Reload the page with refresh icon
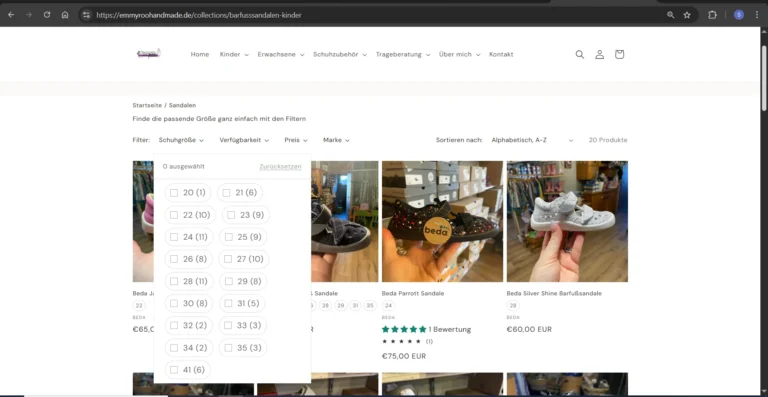This screenshot has width=768, height=397. click(47, 15)
